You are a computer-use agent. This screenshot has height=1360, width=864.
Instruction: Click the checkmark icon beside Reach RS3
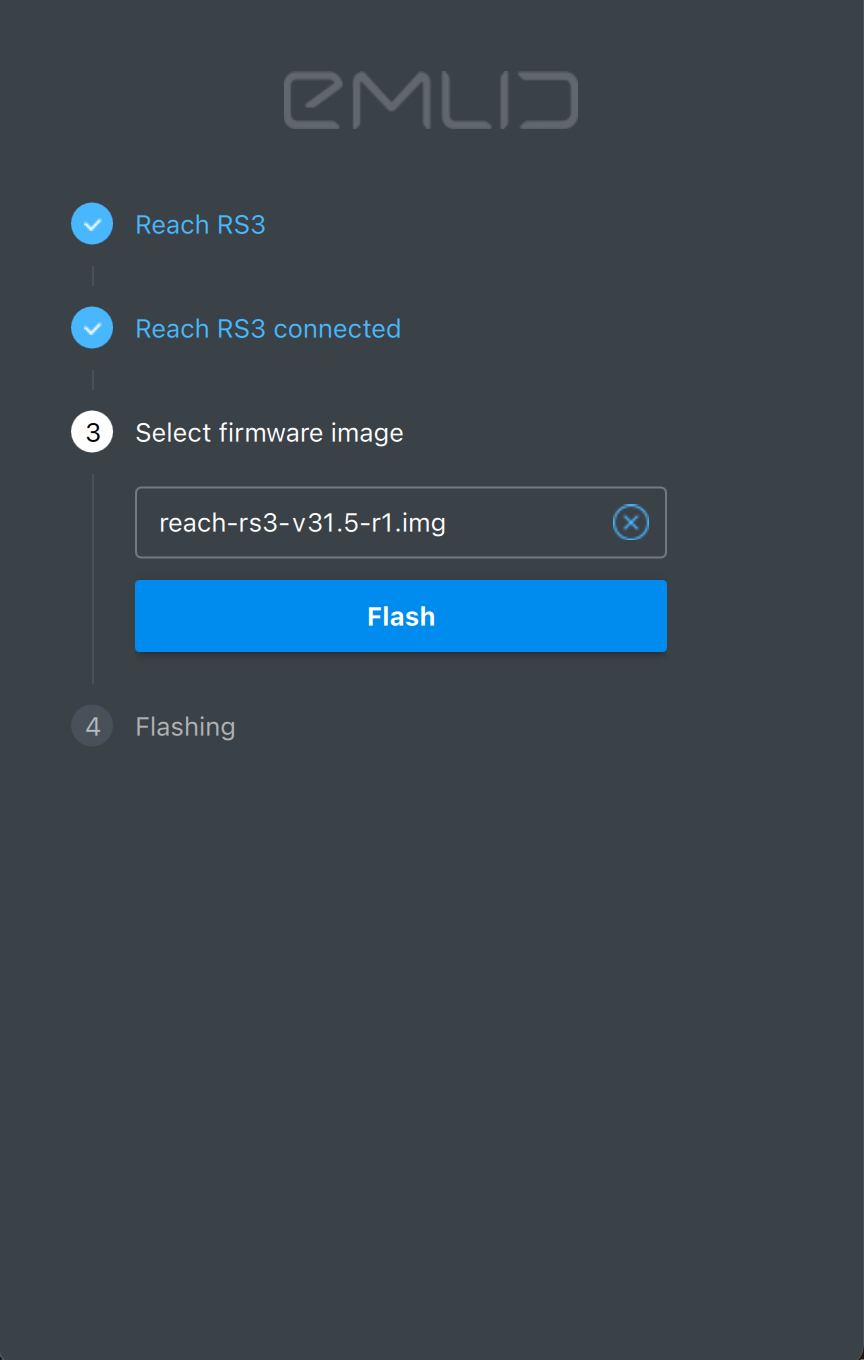pos(92,224)
